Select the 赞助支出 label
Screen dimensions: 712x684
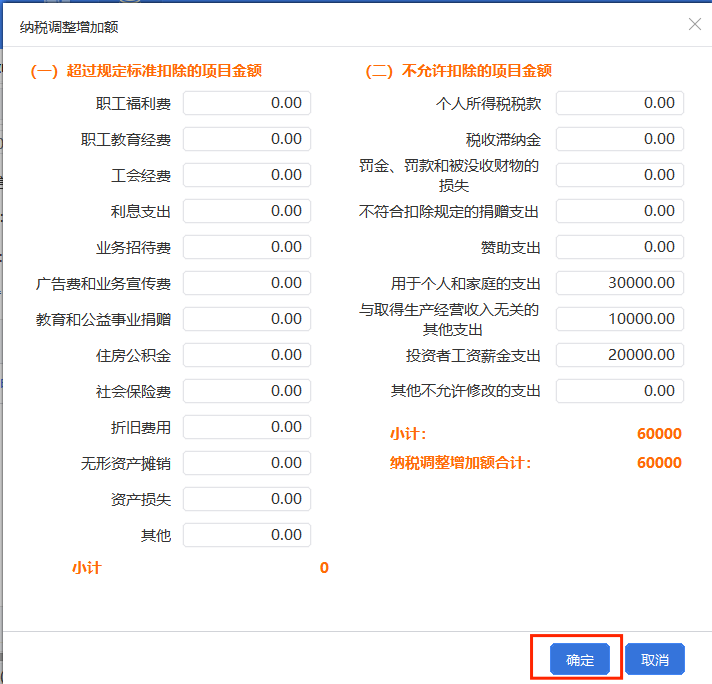(x=511, y=248)
